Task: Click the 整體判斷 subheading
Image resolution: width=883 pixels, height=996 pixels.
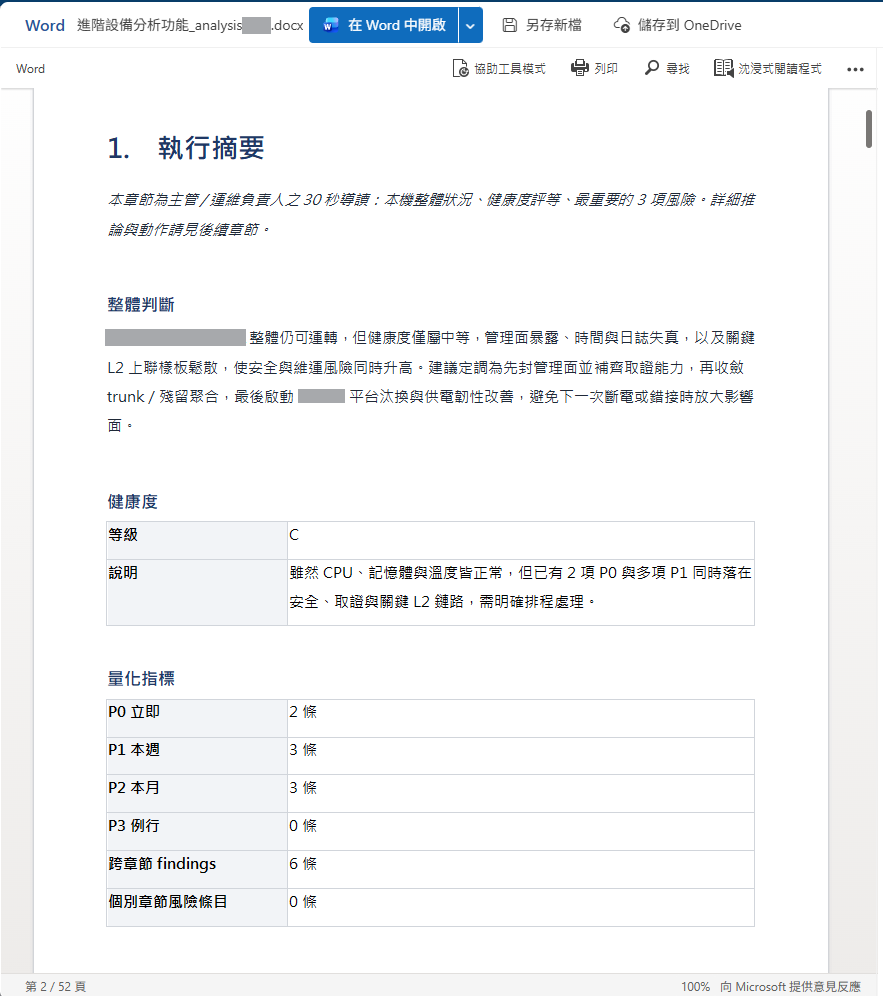Action: [x=140, y=305]
